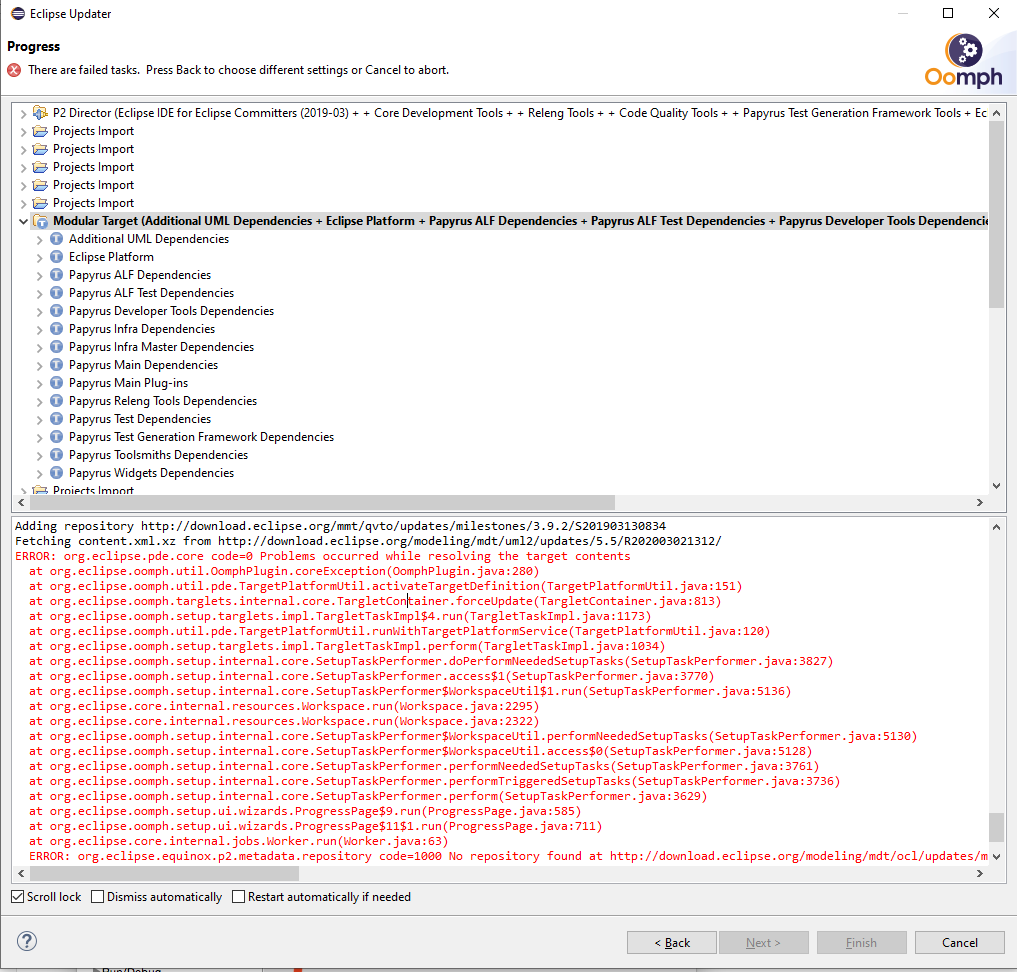Select Papyrus Releng Tools Dependencies row
1017x972 pixels.
(x=163, y=401)
